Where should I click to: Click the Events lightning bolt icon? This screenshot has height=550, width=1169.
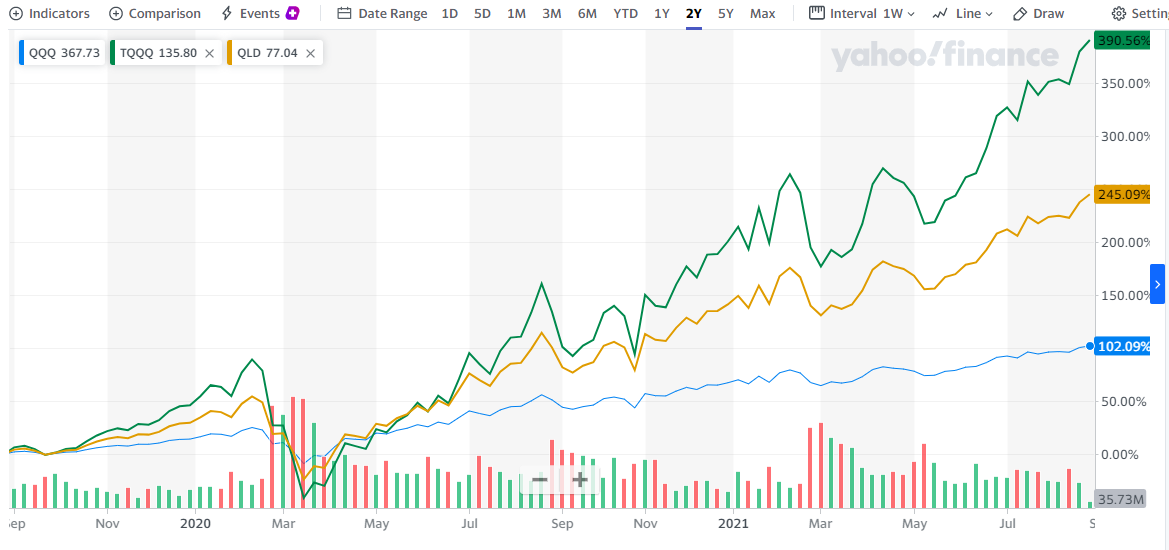coord(227,13)
